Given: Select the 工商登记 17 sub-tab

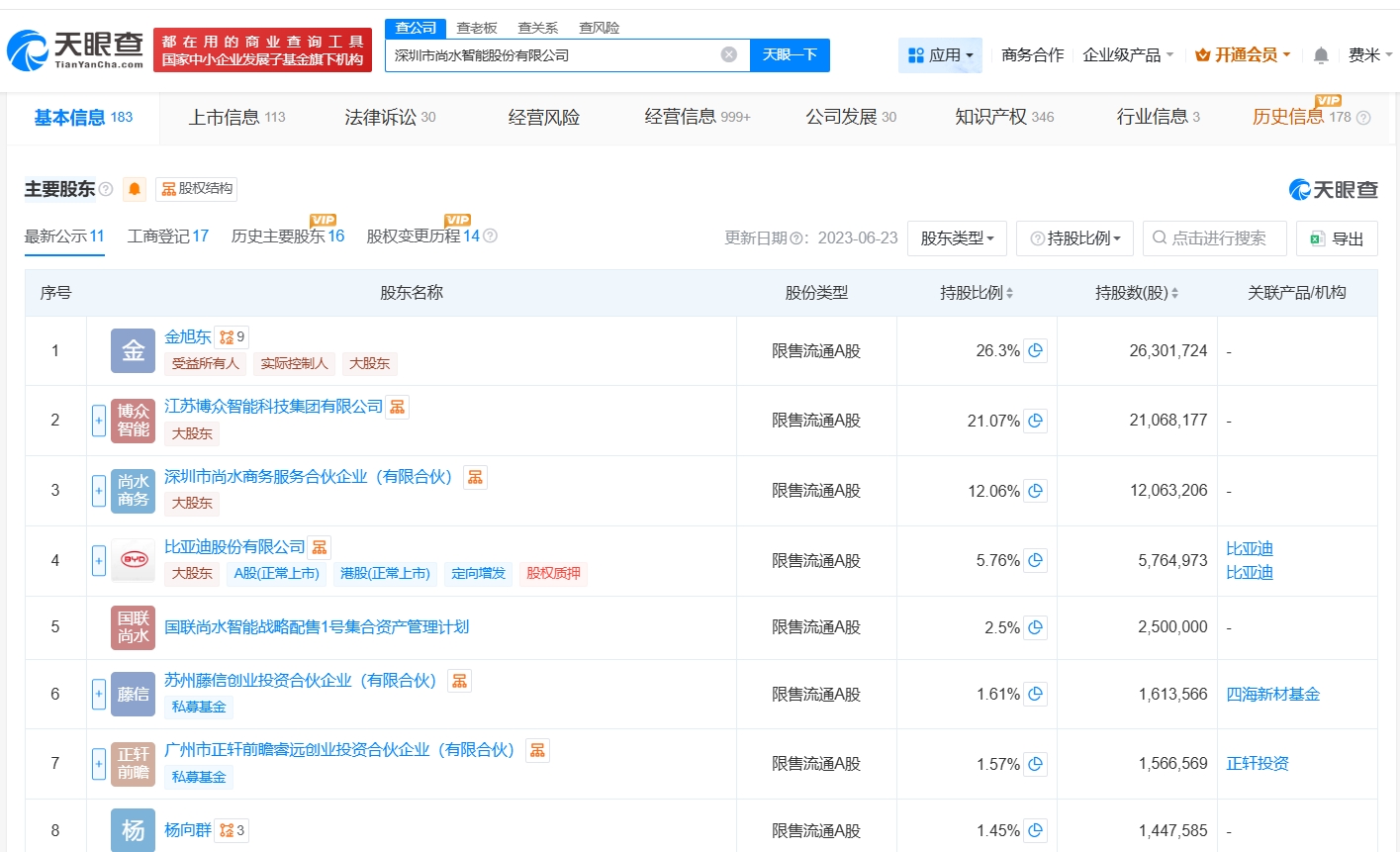Looking at the screenshot, I should pos(168,237).
